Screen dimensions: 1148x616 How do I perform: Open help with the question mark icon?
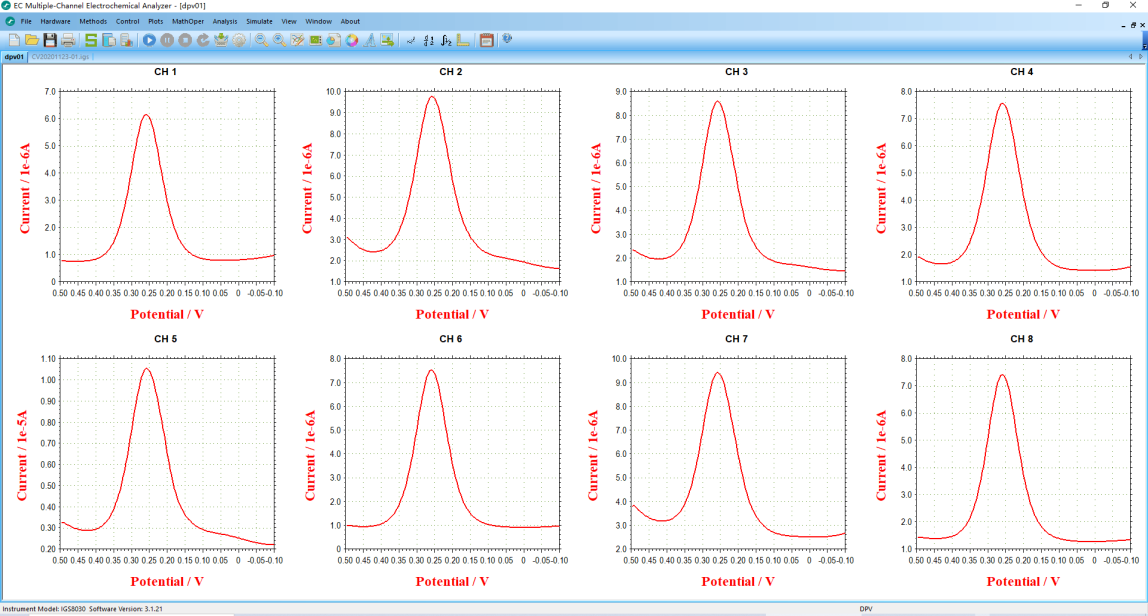click(x=507, y=40)
